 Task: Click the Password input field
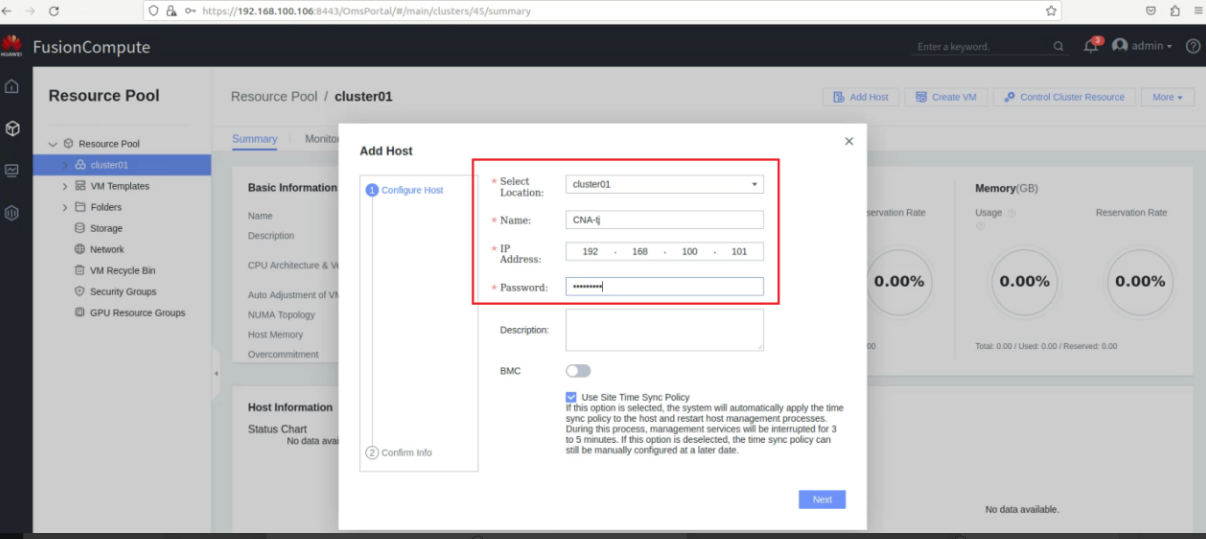point(664,287)
